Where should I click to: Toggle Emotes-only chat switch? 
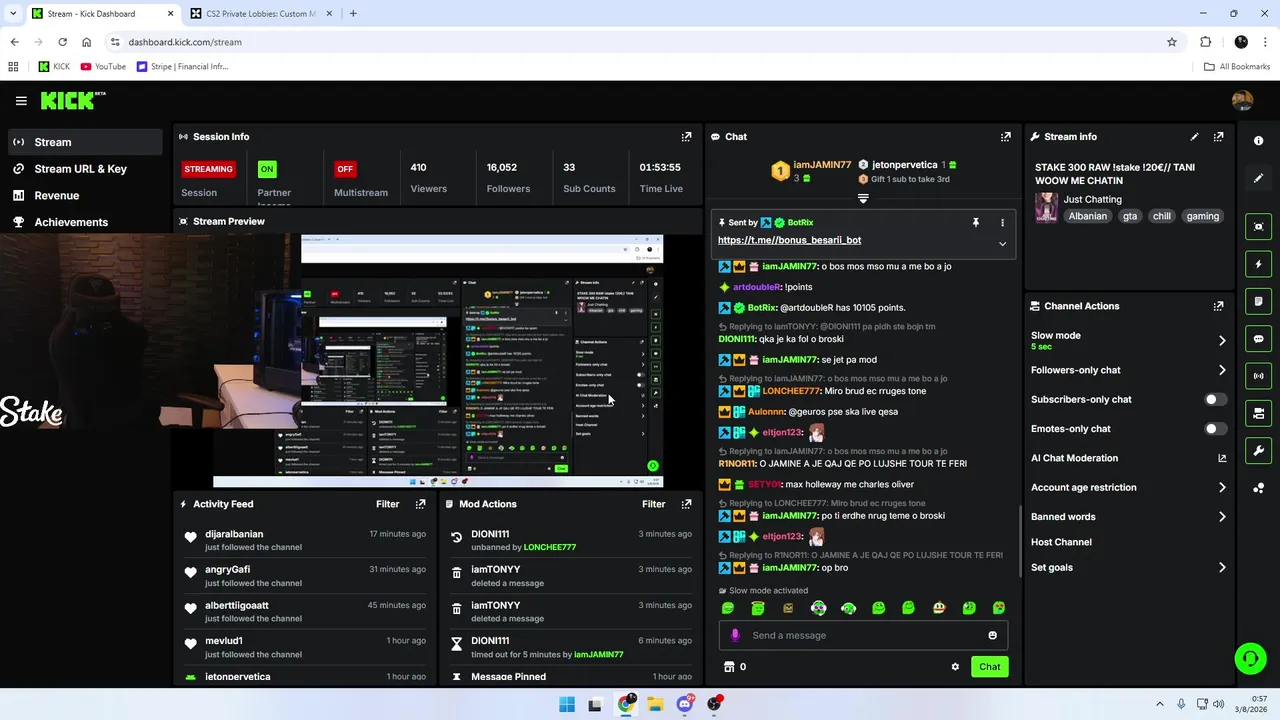pos(1214,429)
